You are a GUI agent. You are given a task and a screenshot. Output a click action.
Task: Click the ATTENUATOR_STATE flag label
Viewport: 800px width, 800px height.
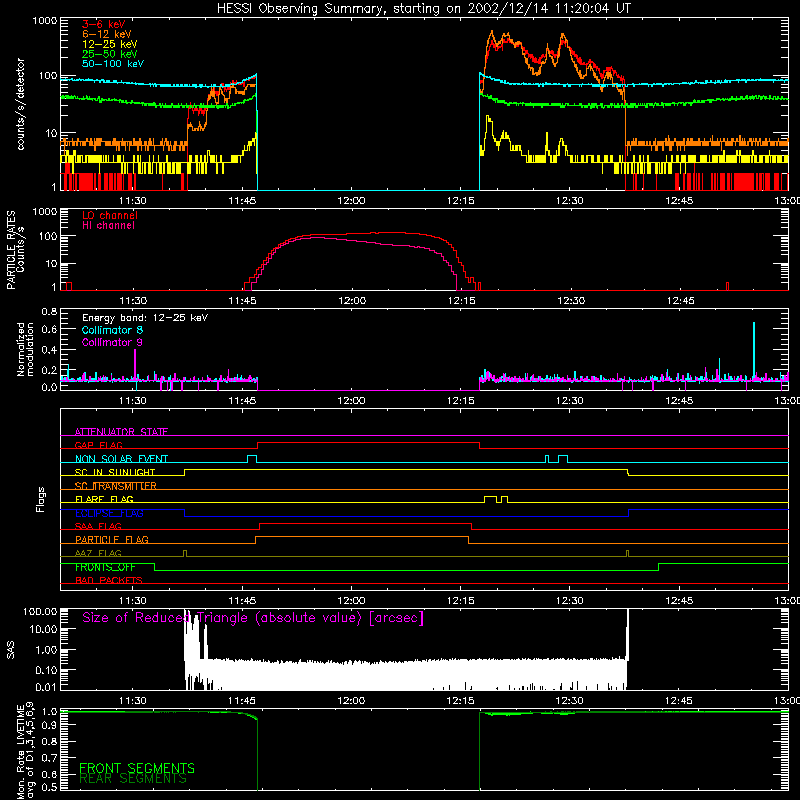click(x=121, y=432)
